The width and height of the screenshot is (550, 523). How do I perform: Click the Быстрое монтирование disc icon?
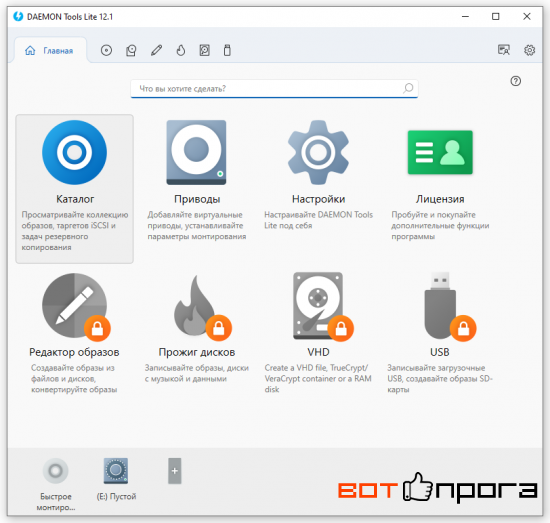[55, 471]
